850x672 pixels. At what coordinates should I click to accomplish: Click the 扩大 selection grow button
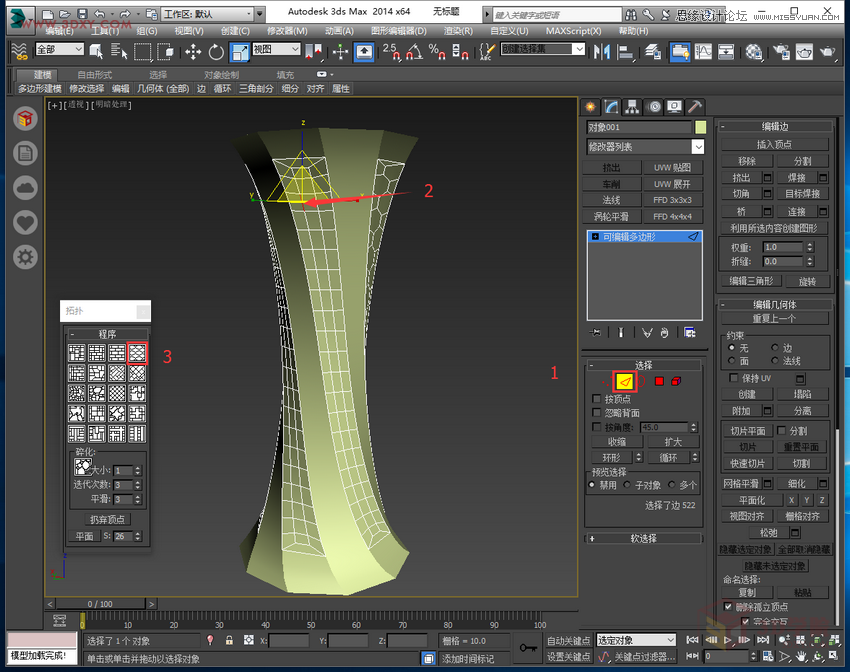click(673, 441)
